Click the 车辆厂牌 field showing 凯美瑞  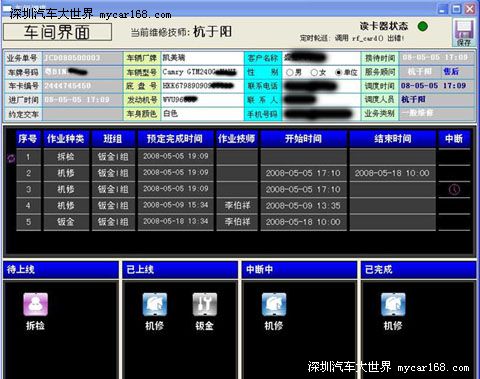point(202,58)
